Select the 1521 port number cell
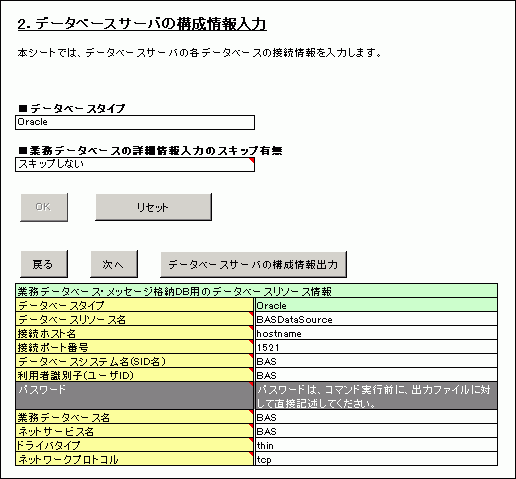Image resolution: width=516 pixels, height=479 pixels. pos(376,347)
